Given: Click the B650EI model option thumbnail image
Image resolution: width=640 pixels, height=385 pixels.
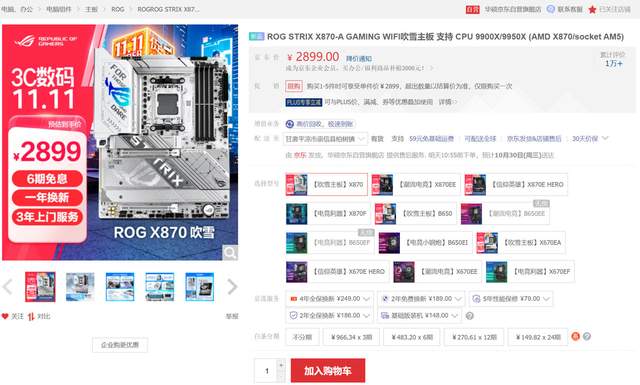Looking at the screenshot, I should 389,243.
